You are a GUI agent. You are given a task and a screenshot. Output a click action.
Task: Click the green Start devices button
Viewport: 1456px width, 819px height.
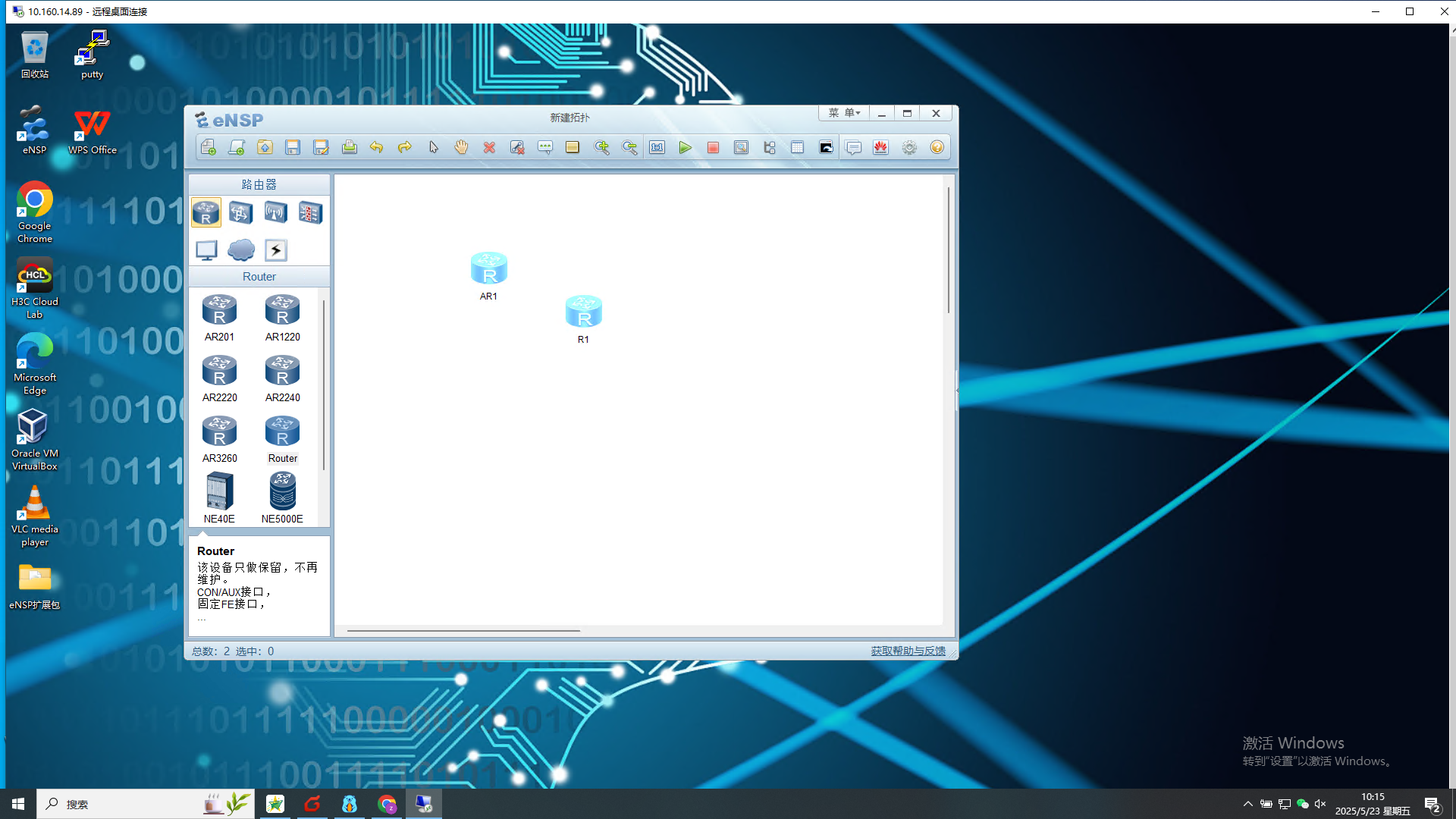685,148
